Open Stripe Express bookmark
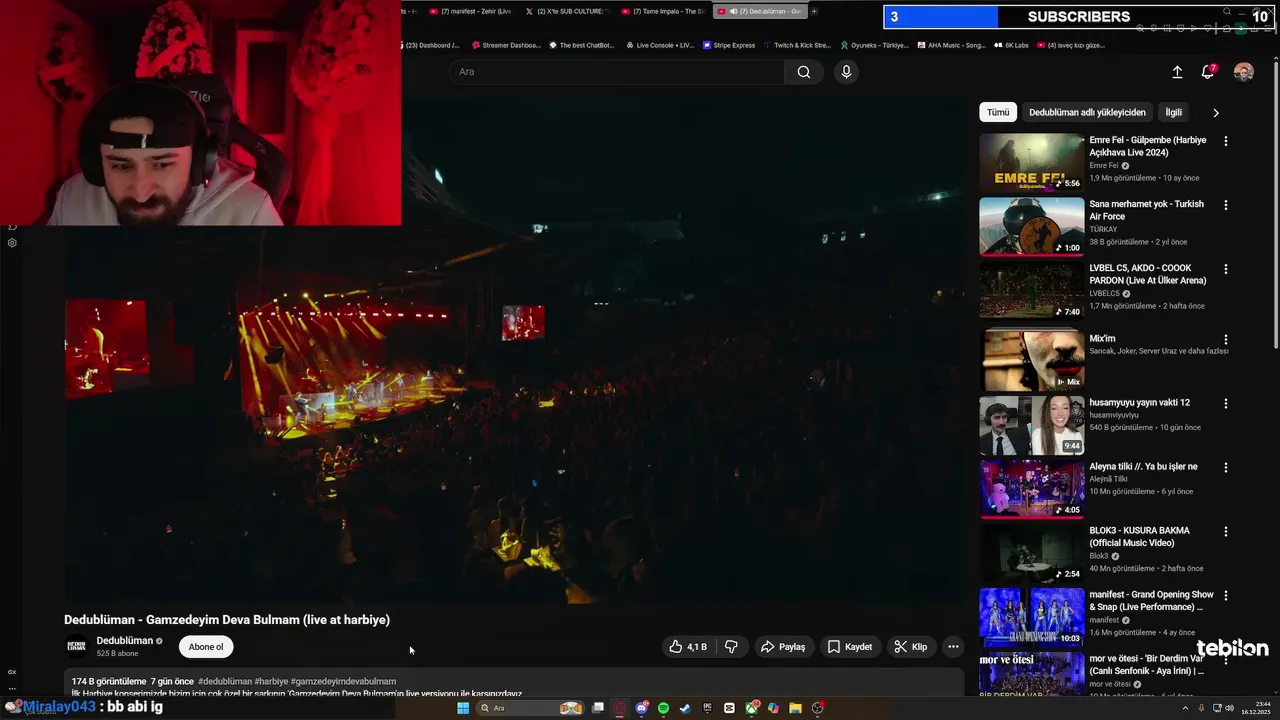This screenshot has width=1280, height=720. pos(729,45)
